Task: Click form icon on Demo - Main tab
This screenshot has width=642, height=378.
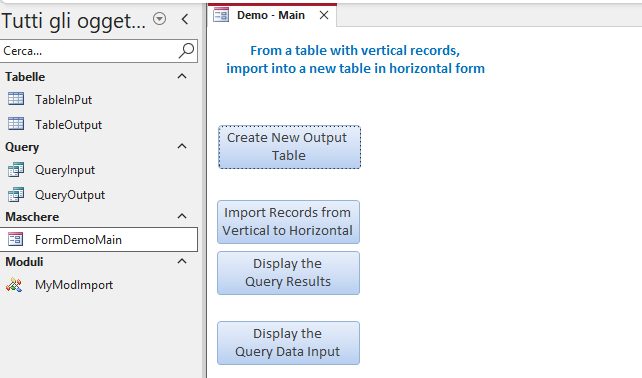Action: pos(221,15)
